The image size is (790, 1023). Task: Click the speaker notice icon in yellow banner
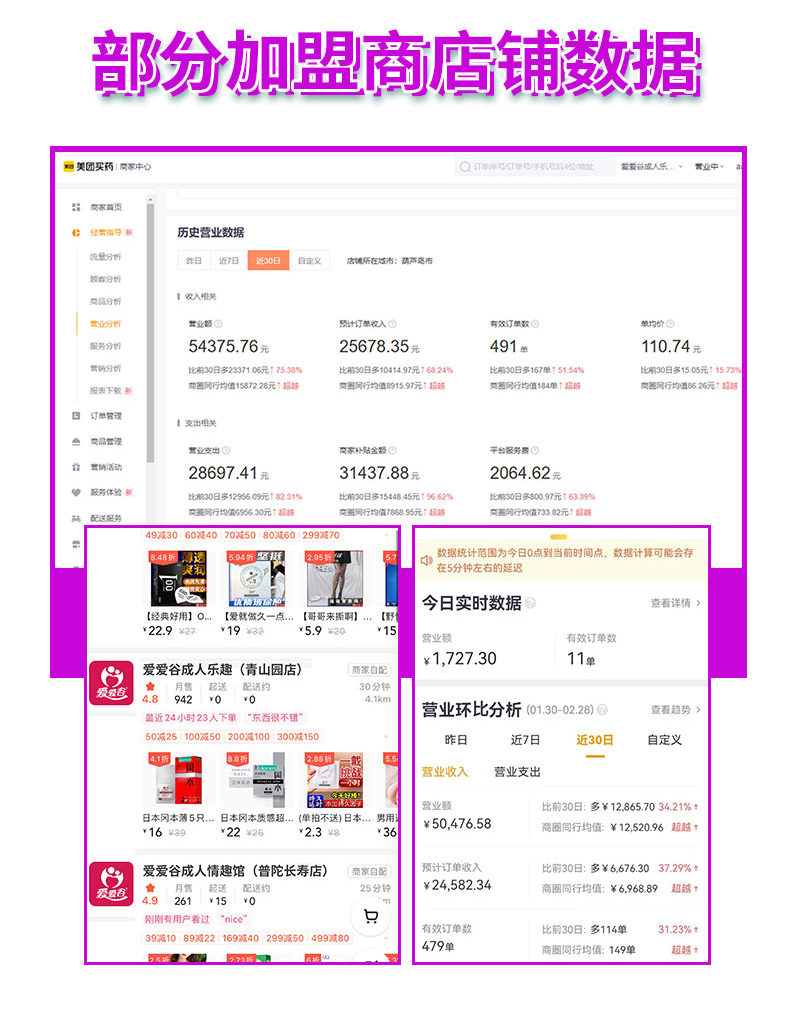pos(427,560)
